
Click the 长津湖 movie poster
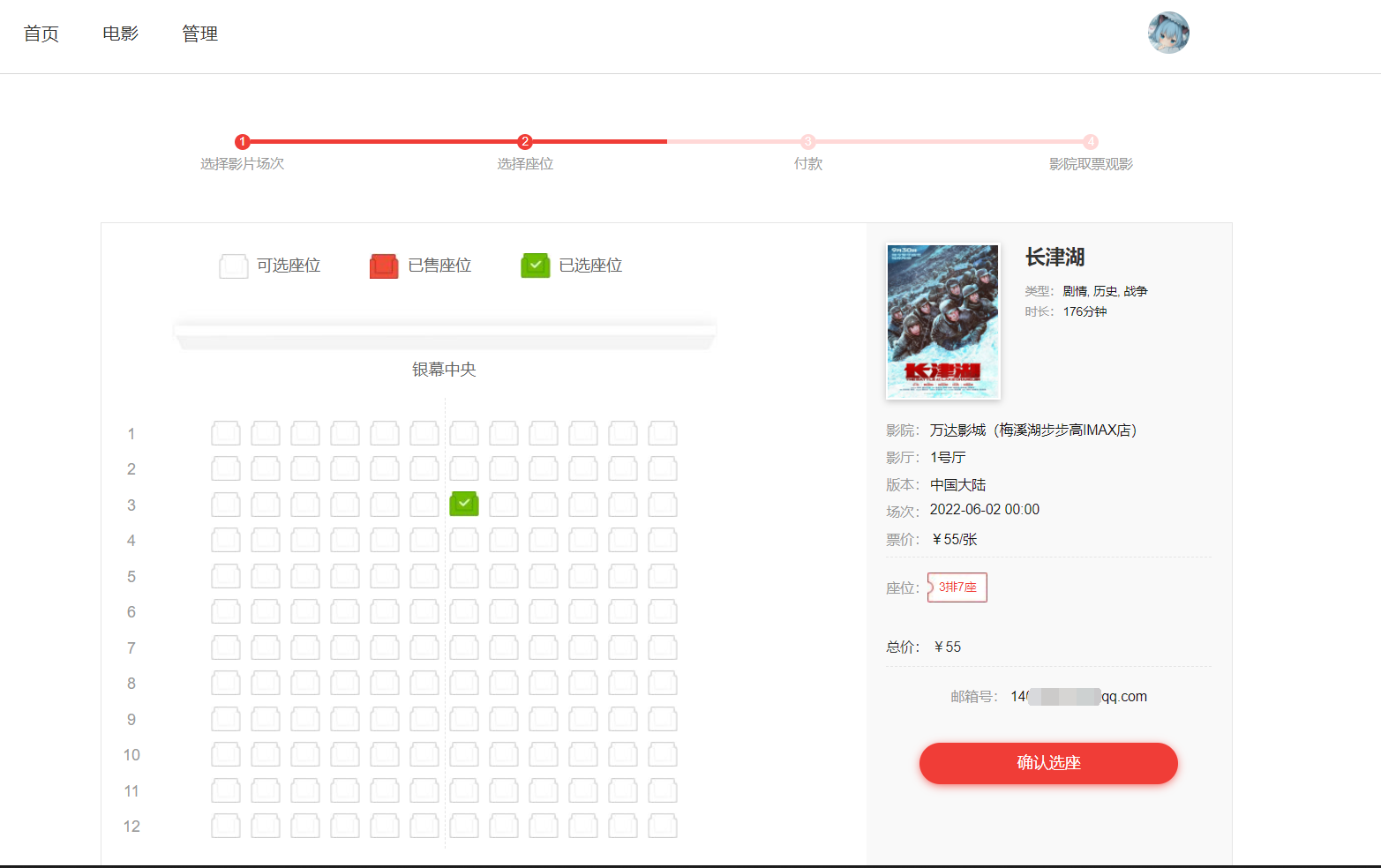[x=942, y=321]
